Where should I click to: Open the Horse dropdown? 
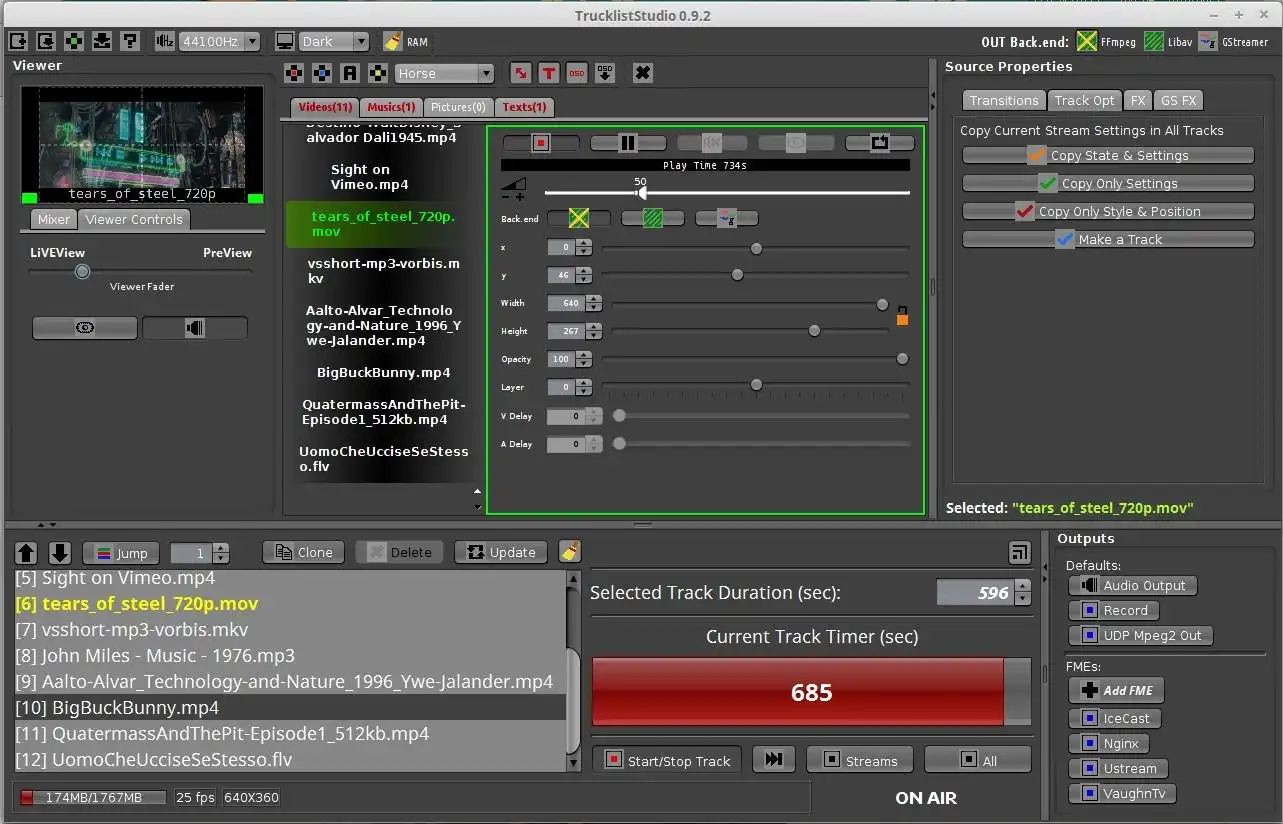pyautogui.click(x=443, y=73)
